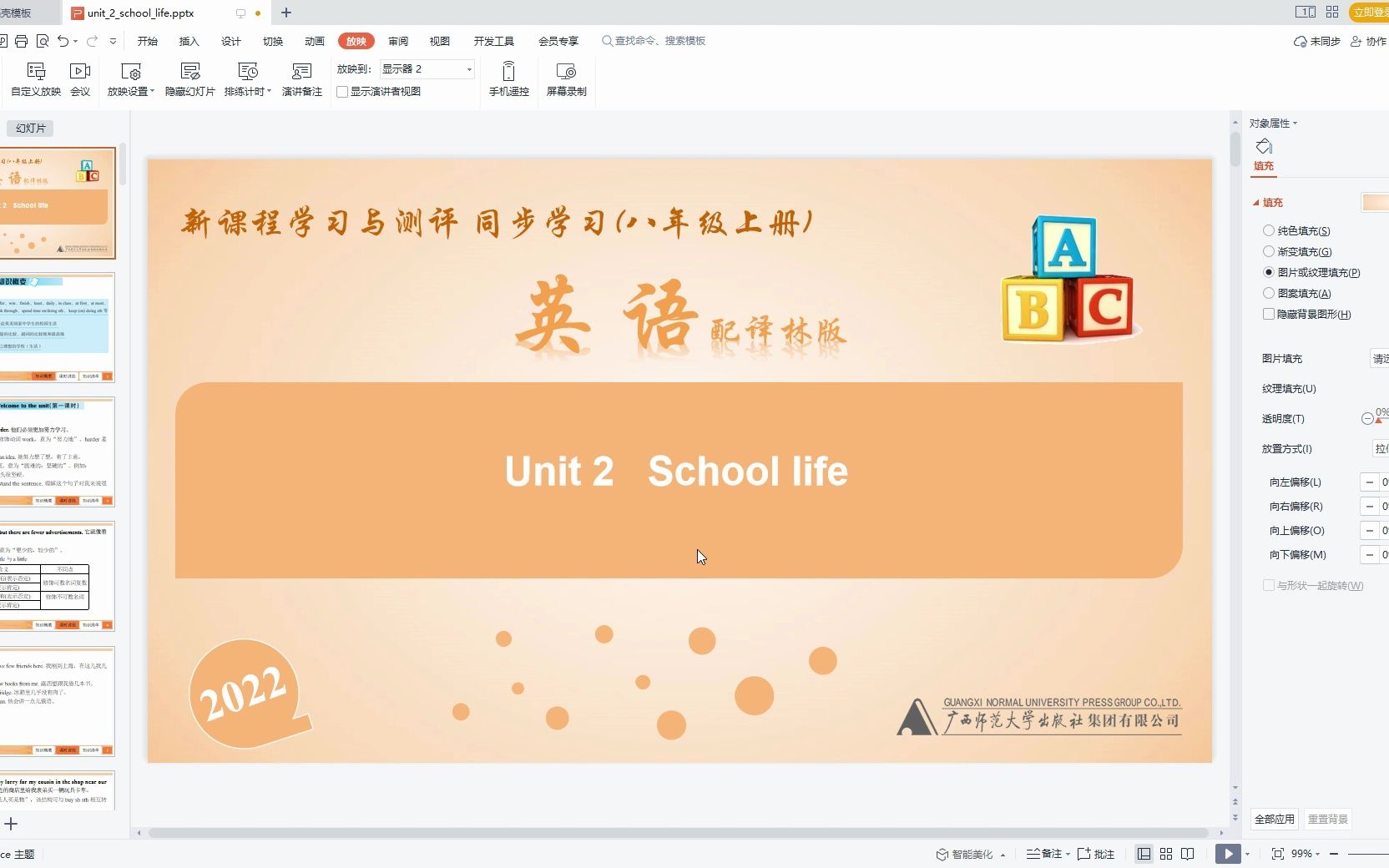
Task: Click the Not Synced (未同步) cloud icon
Action: pos(1316,41)
